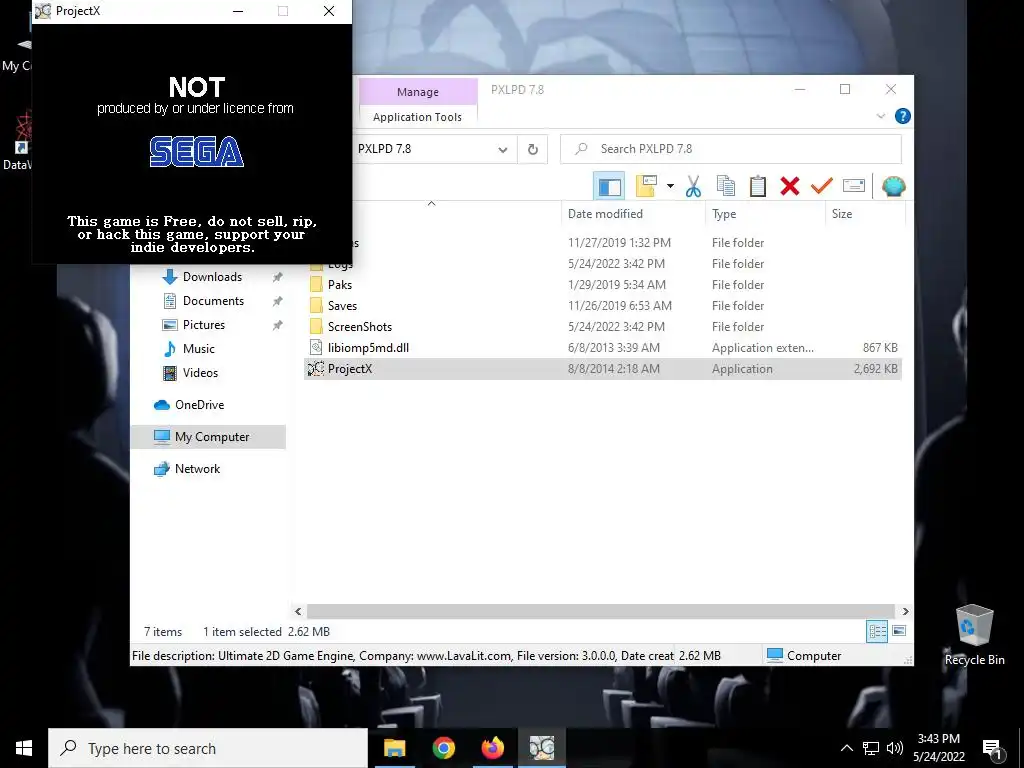Open the folder view options icon
Viewport: 1024px width, 768px height.
[x=646, y=186]
